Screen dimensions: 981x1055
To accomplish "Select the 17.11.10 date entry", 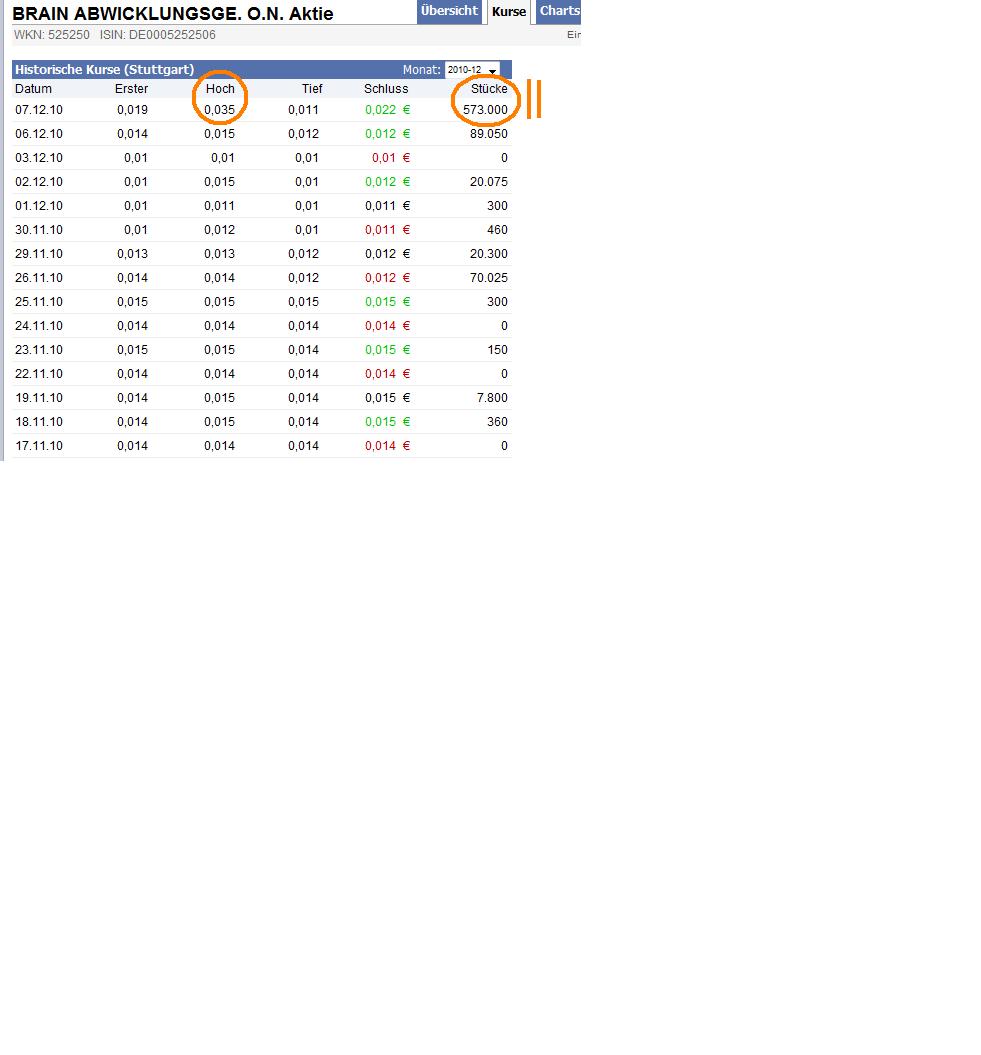I will point(38,446).
